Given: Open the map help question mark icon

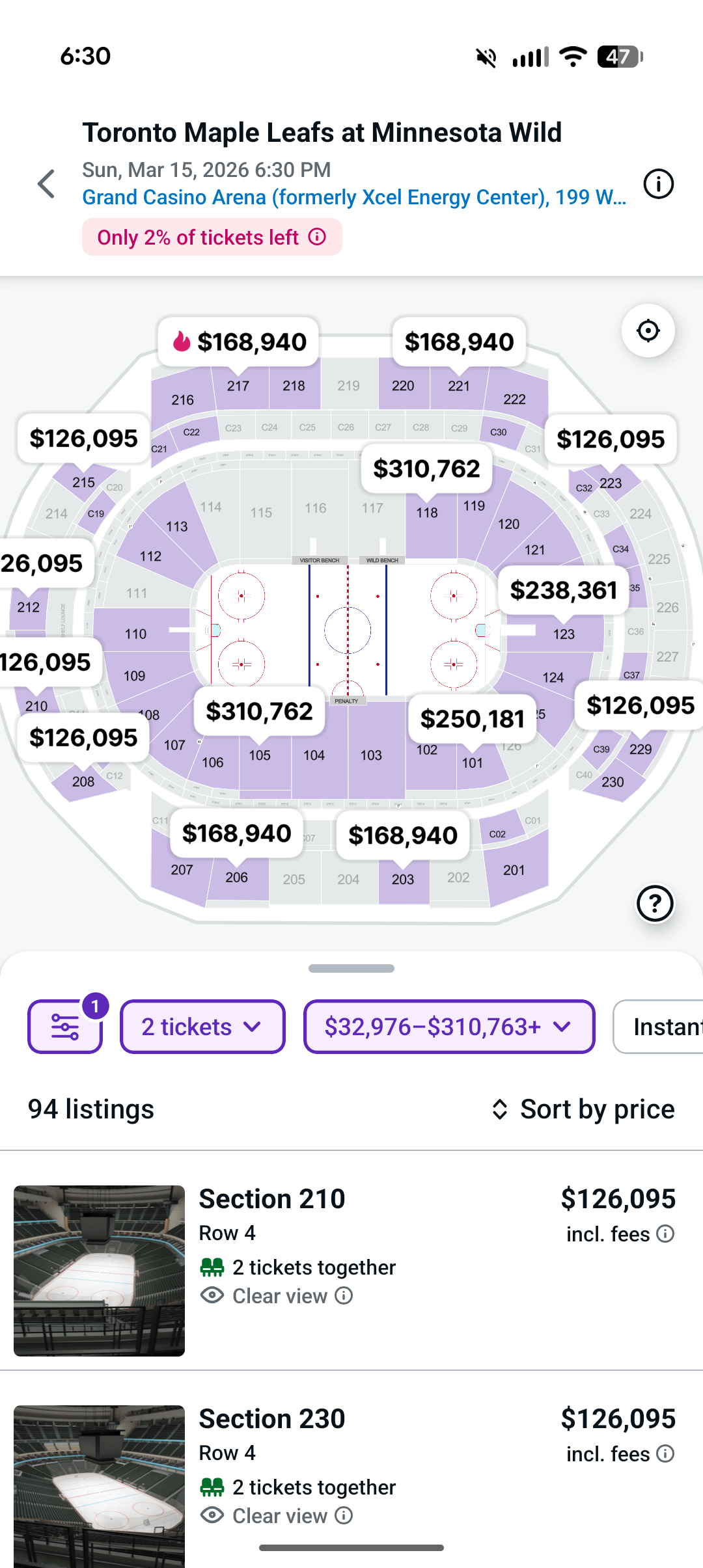Looking at the screenshot, I should coord(655,903).
